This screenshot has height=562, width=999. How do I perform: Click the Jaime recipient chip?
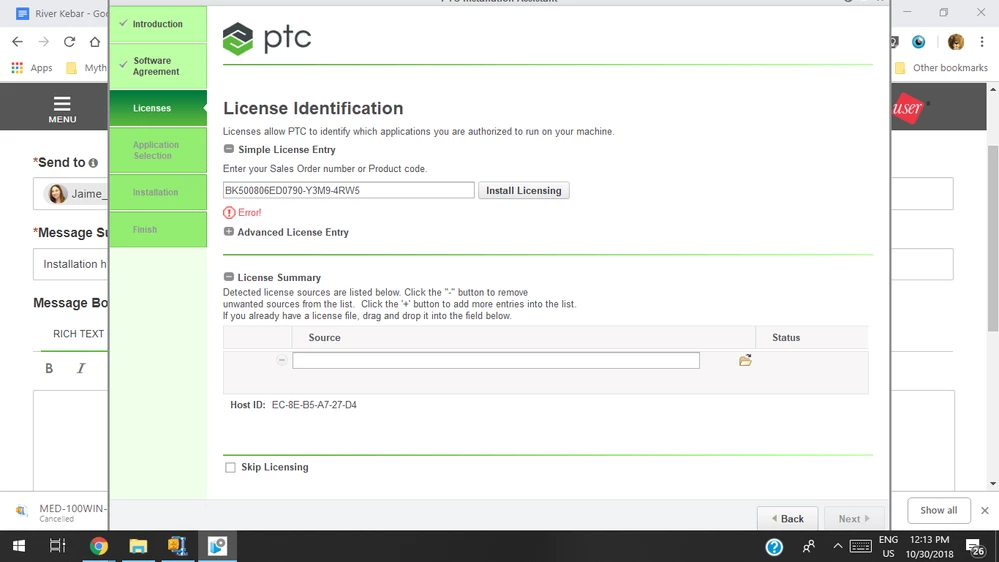(75, 194)
